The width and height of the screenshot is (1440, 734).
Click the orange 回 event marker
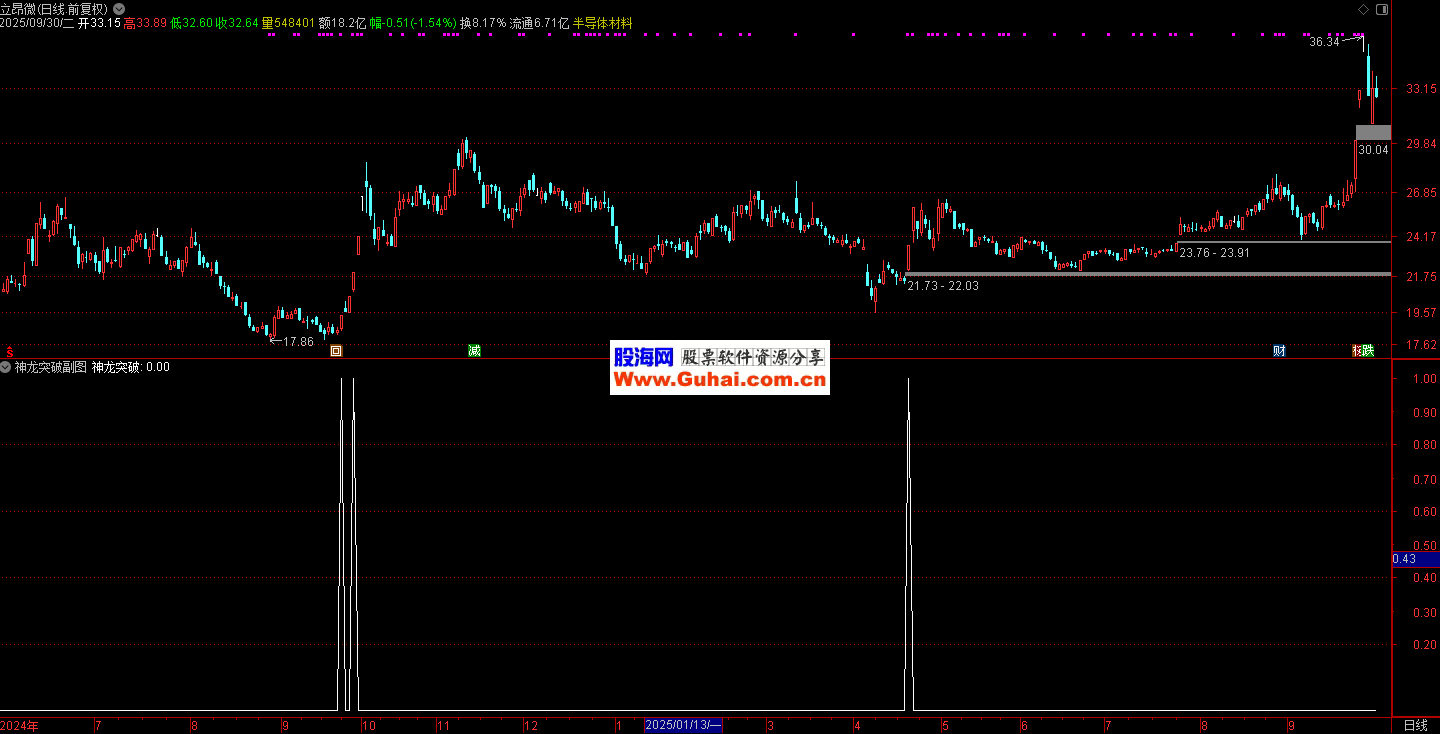(x=336, y=351)
